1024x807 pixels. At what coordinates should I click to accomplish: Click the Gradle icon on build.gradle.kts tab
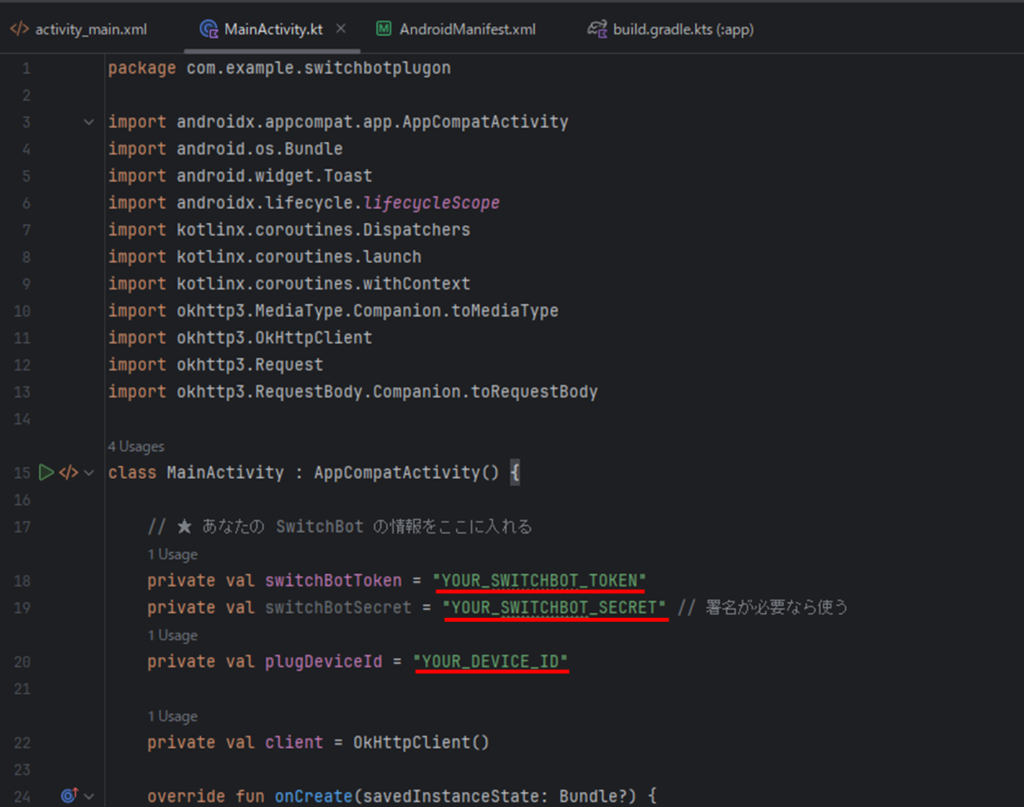pyautogui.click(x=597, y=29)
